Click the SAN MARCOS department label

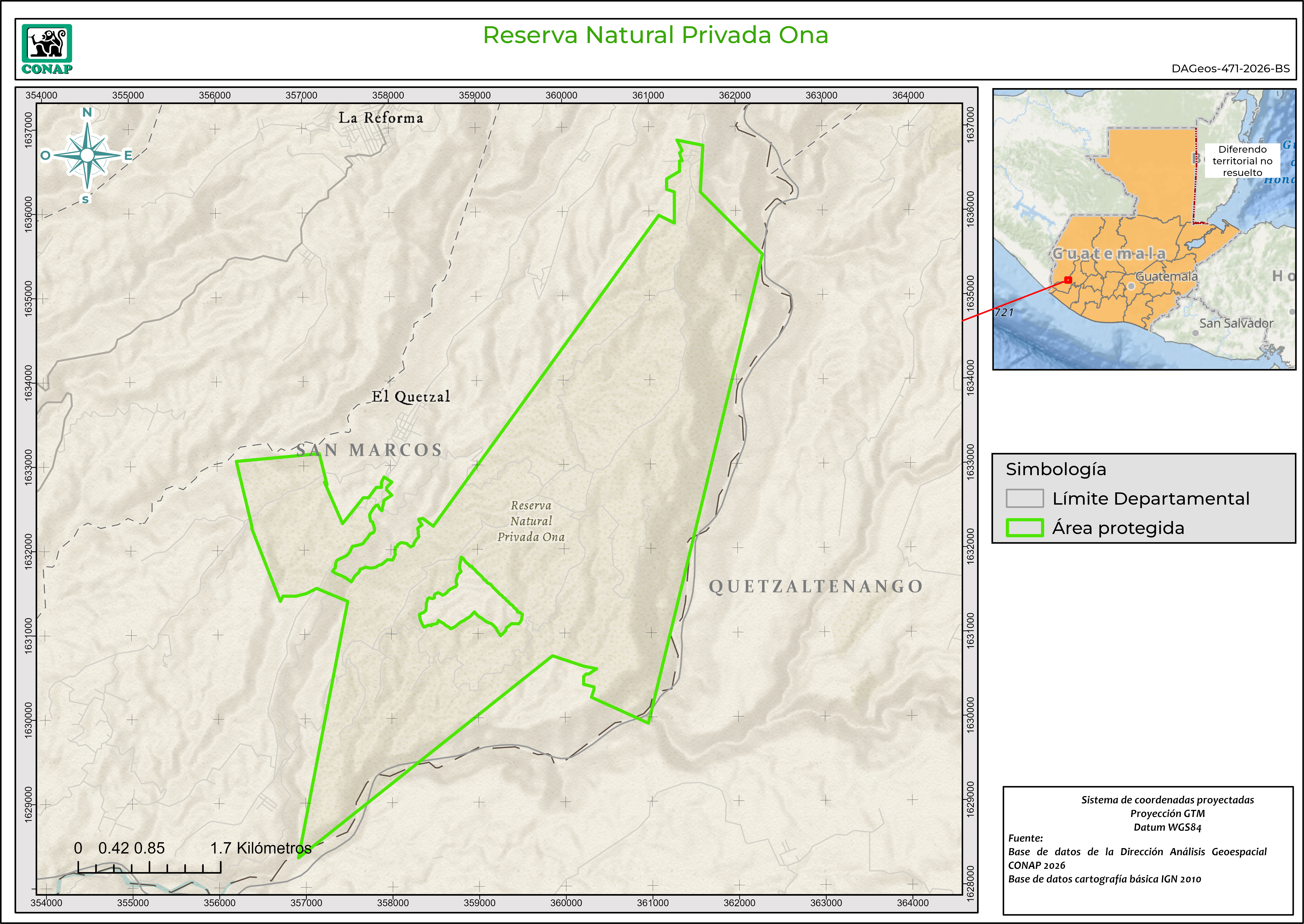(x=369, y=450)
